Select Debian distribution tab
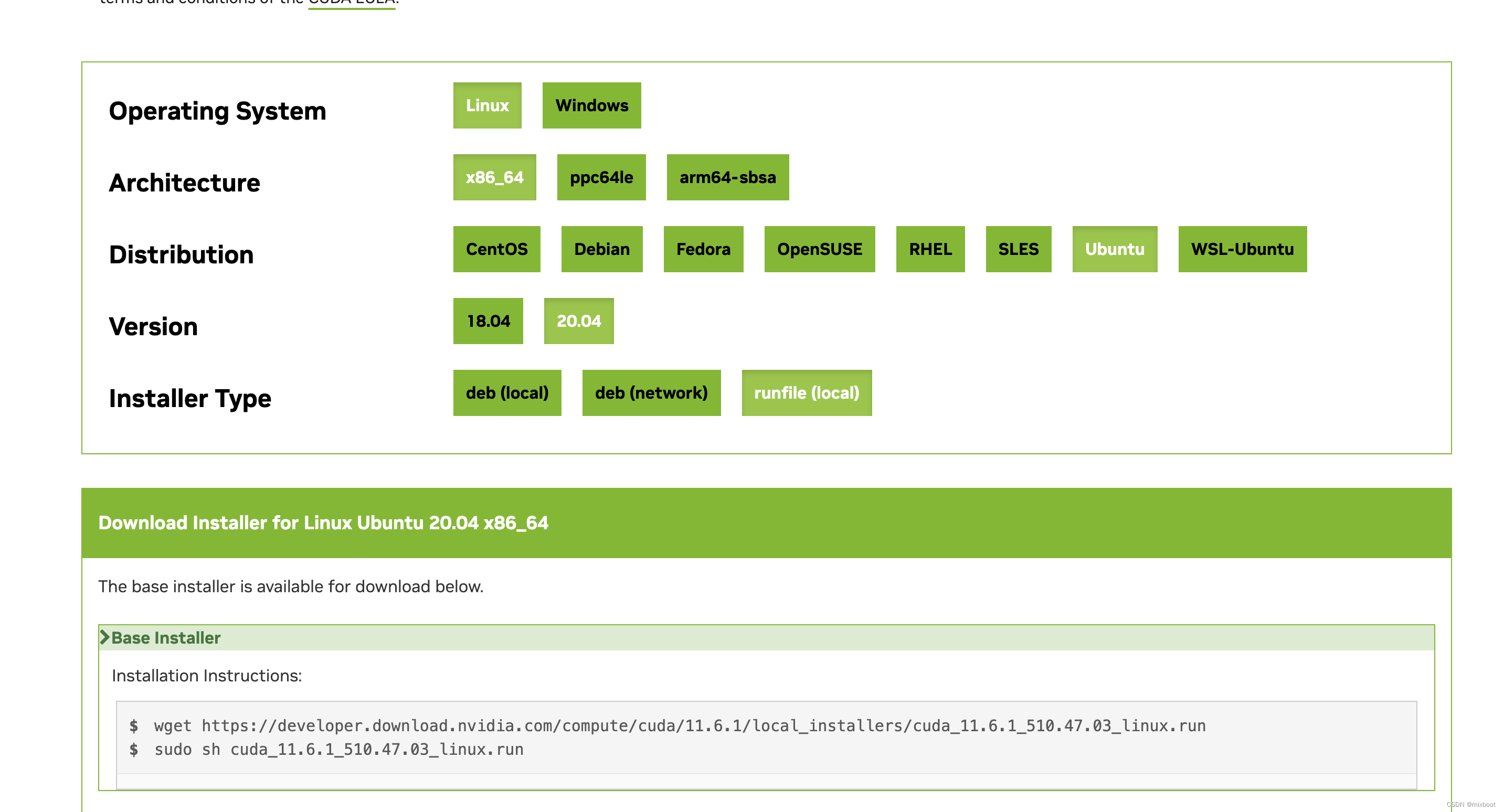1504x812 pixels. coord(601,249)
